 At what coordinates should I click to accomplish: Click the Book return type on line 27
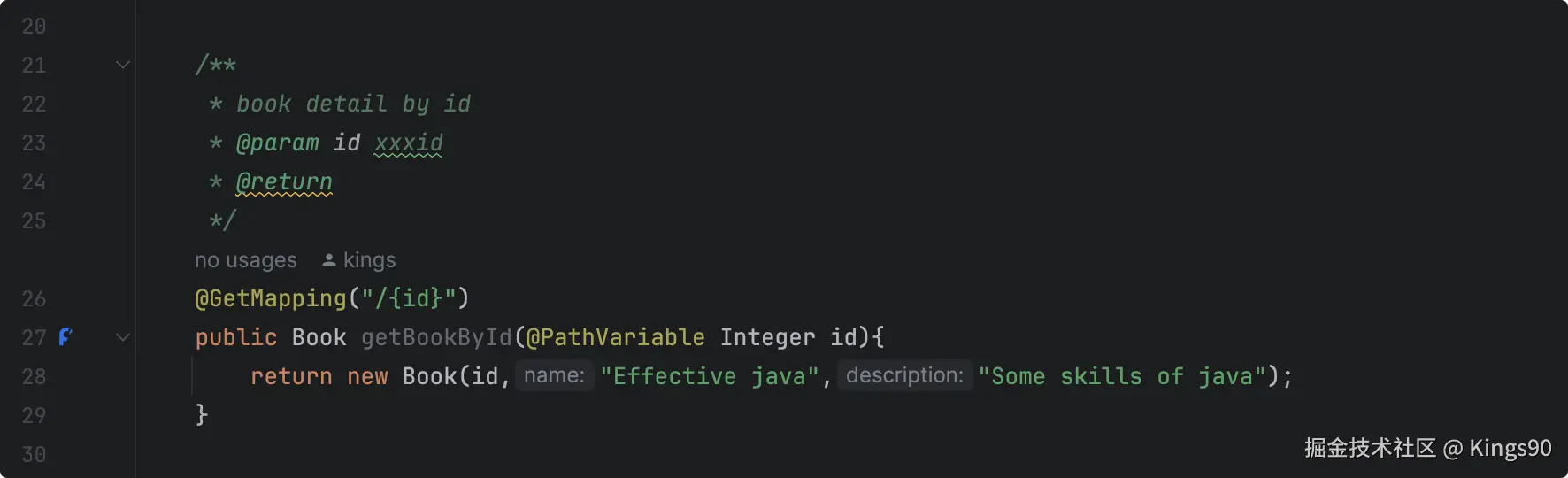[x=319, y=337]
